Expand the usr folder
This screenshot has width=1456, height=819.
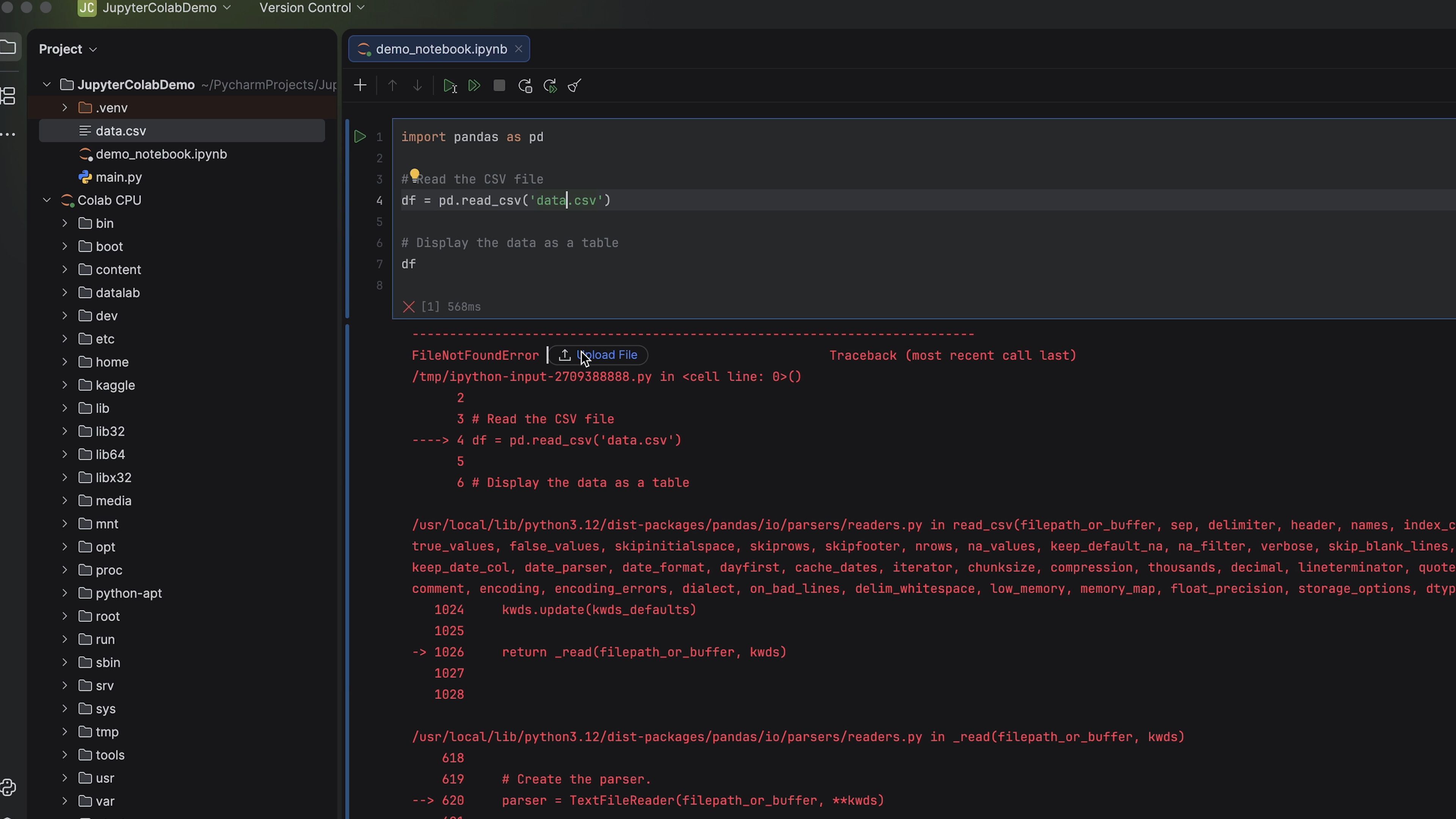[x=64, y=778]
